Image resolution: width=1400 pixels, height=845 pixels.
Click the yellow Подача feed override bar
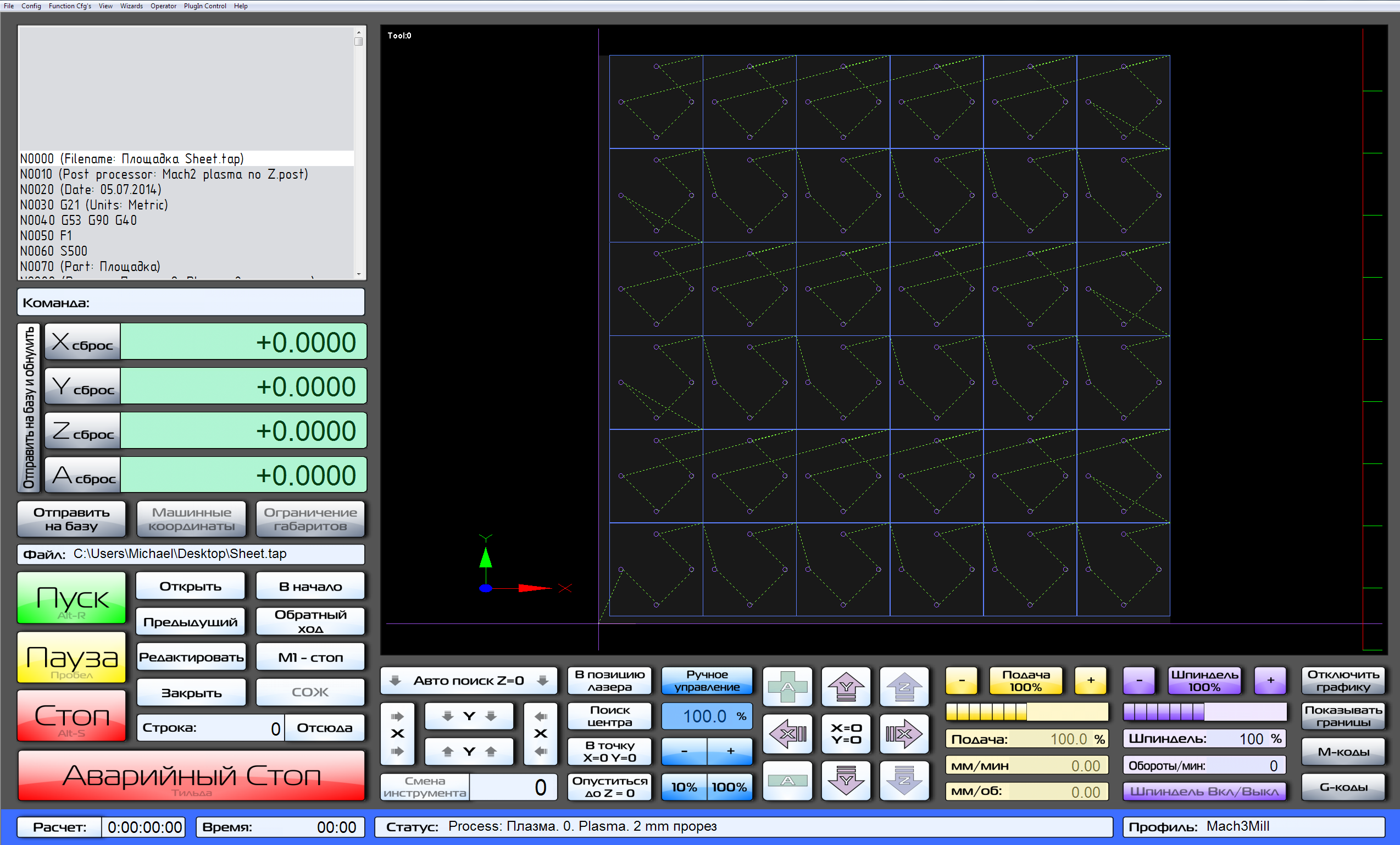pos(1026,711)
